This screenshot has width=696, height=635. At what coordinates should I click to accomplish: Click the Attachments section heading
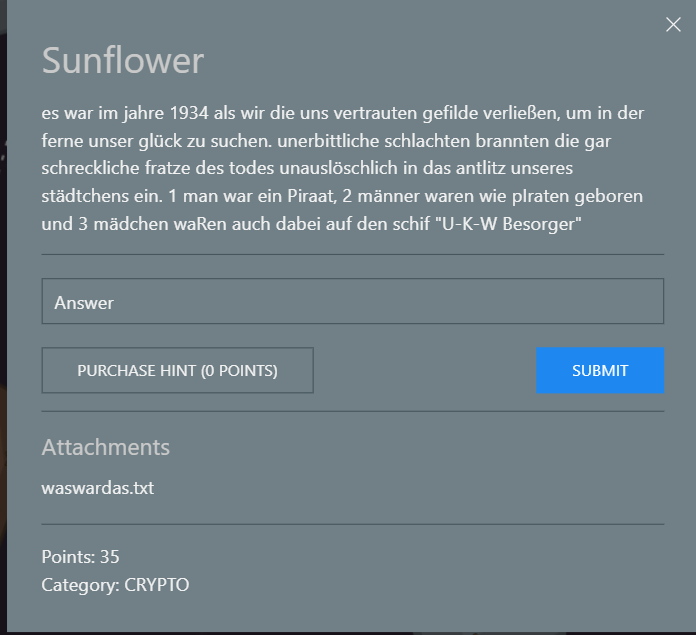click(x=106, y=447)
